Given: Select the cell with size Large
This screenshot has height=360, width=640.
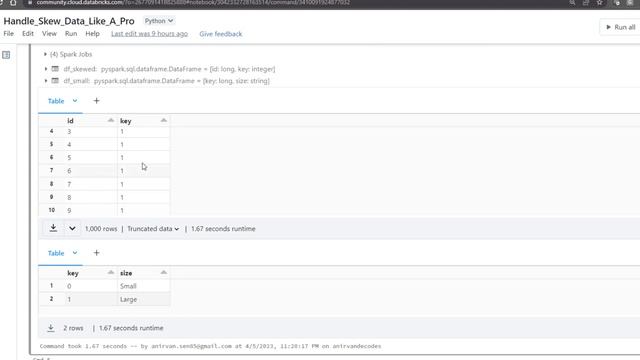Looking at the screenshot, I should tap(143, 299).
